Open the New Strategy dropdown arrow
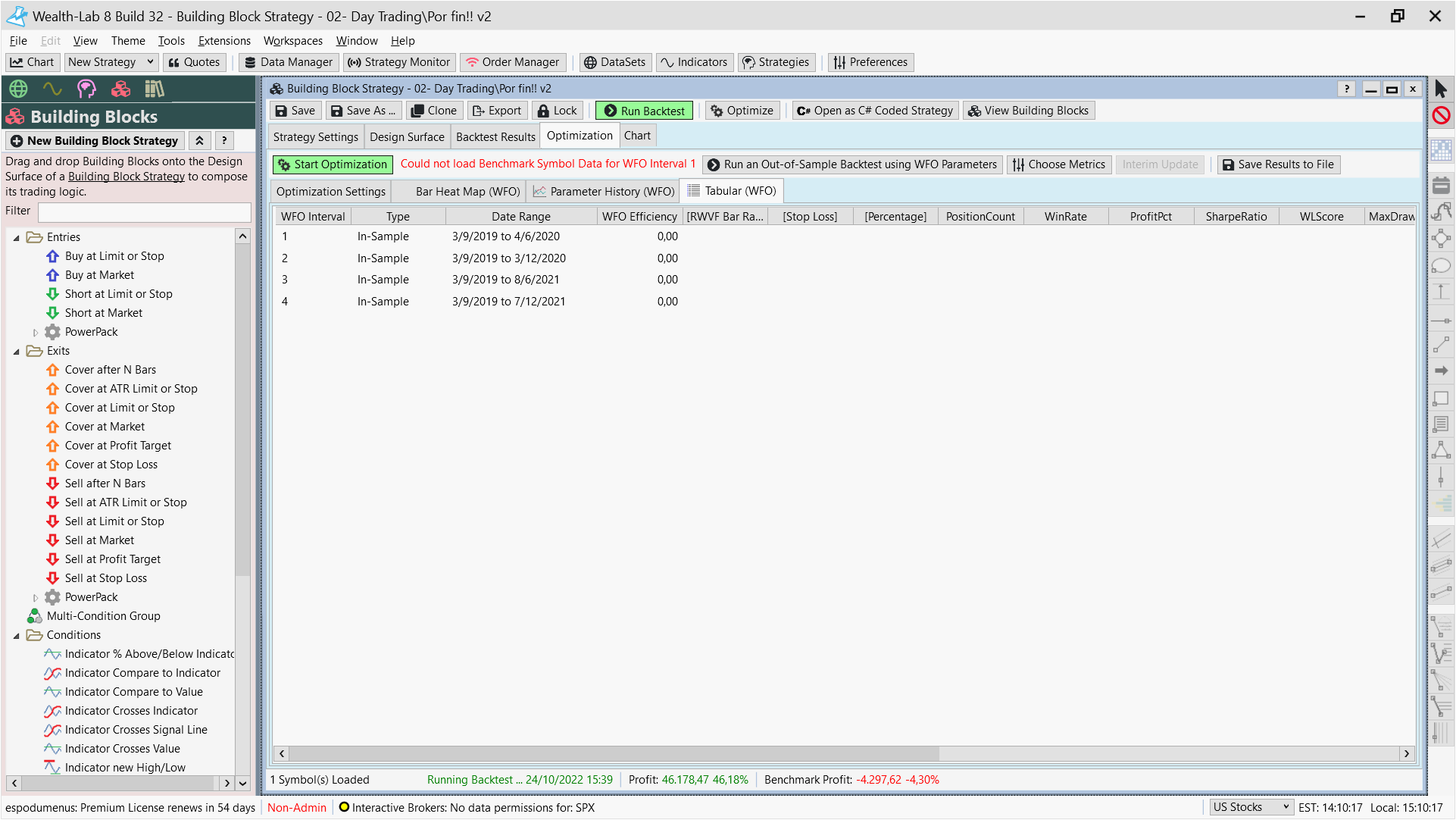1456x820 pixels. coord(150,62)
